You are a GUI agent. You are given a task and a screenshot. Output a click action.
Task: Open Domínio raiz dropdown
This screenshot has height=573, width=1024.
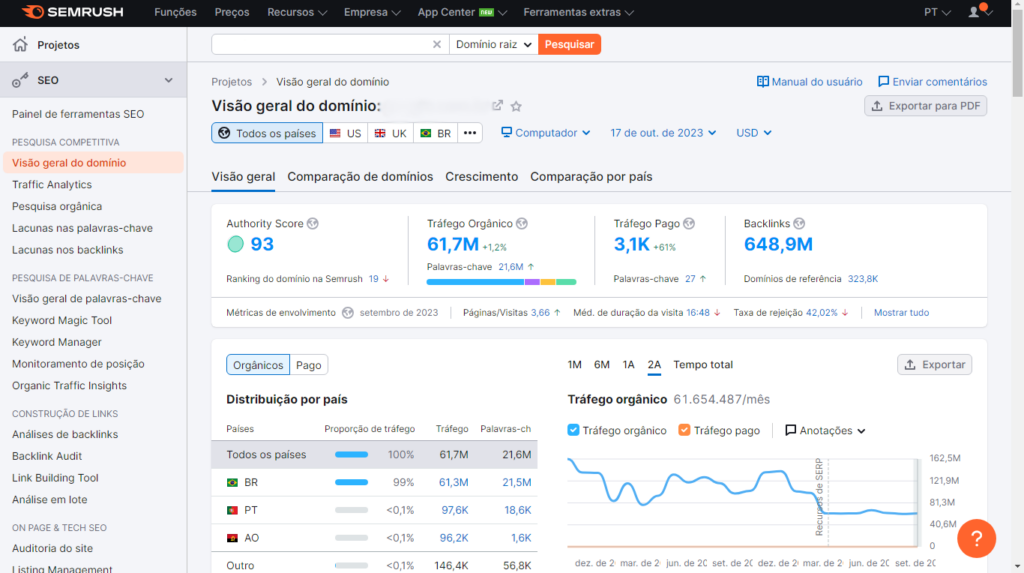[494, 44]
